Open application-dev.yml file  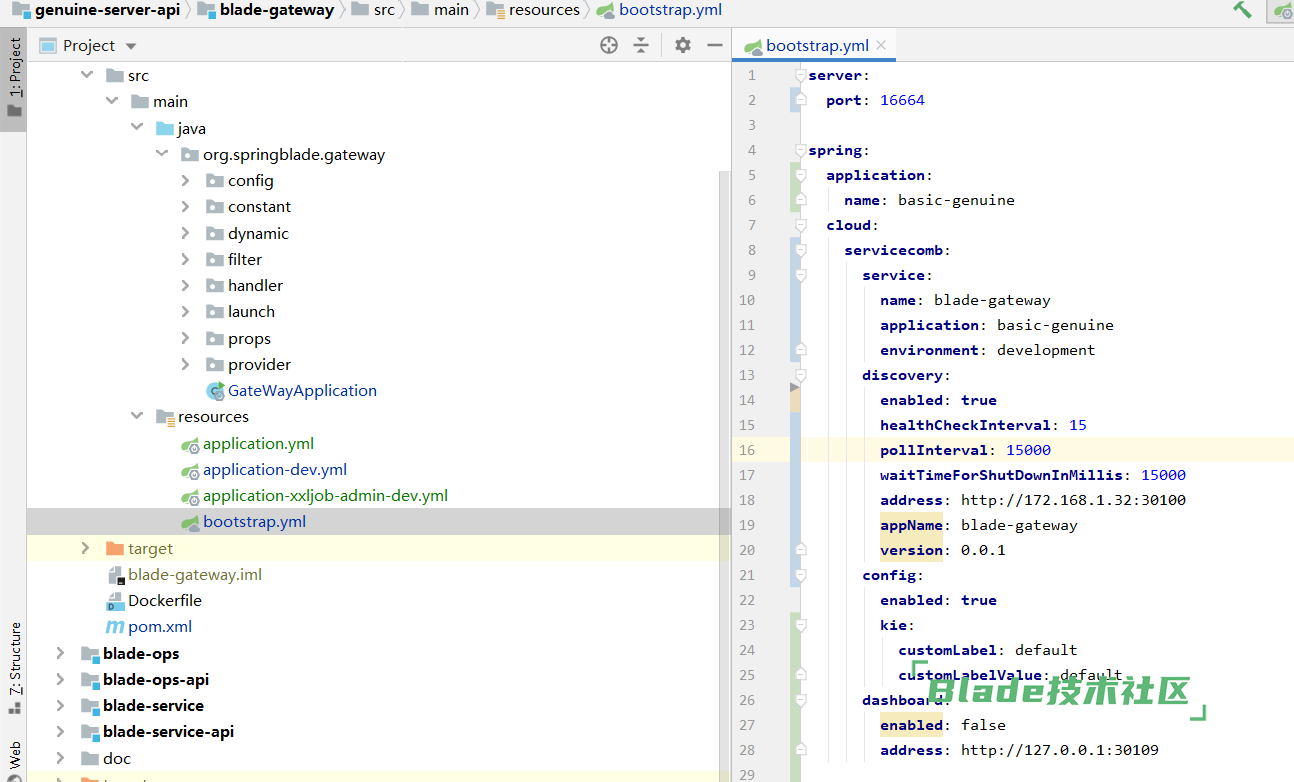pos(275,469)
